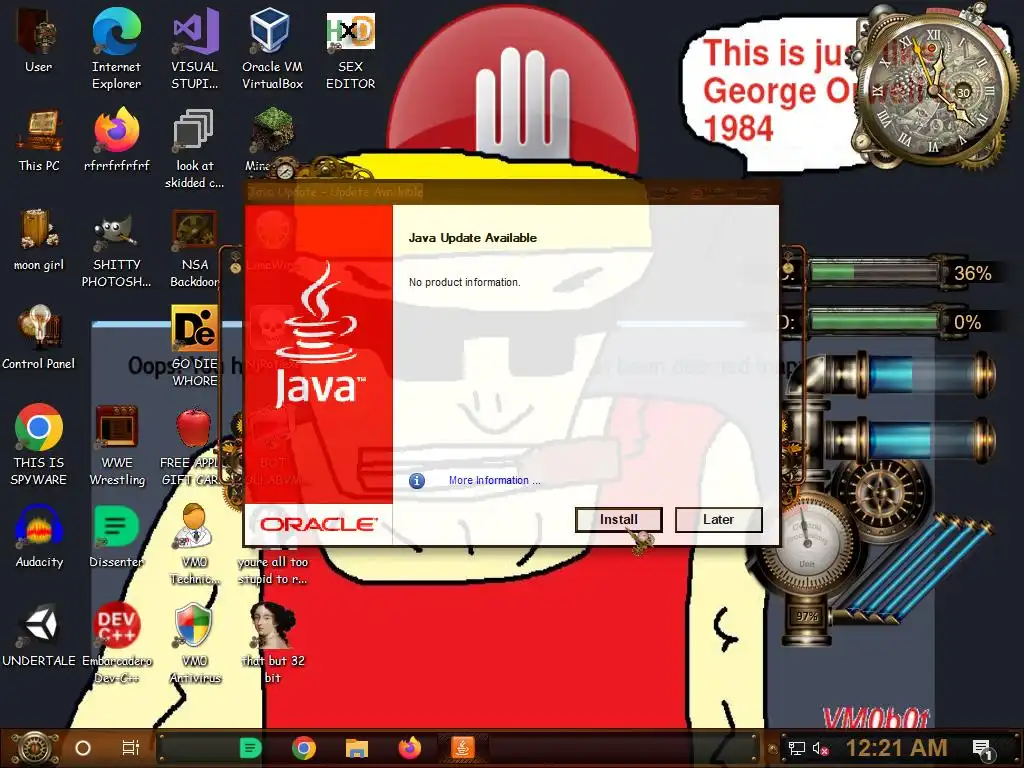Viewport: 1024px width, 768px height.
Task: Open the WWE Wrestling desktop icon
Action: 117,445
